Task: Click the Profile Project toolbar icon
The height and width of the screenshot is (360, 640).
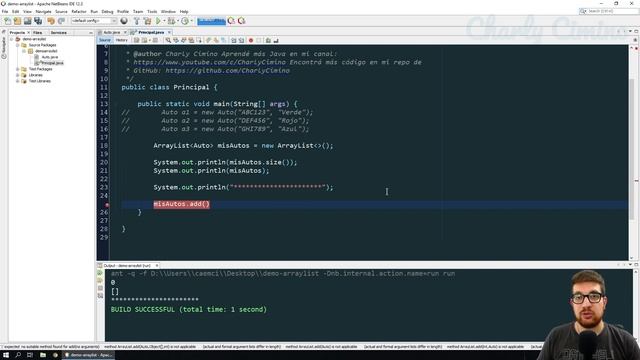Action: coord(185,21)
